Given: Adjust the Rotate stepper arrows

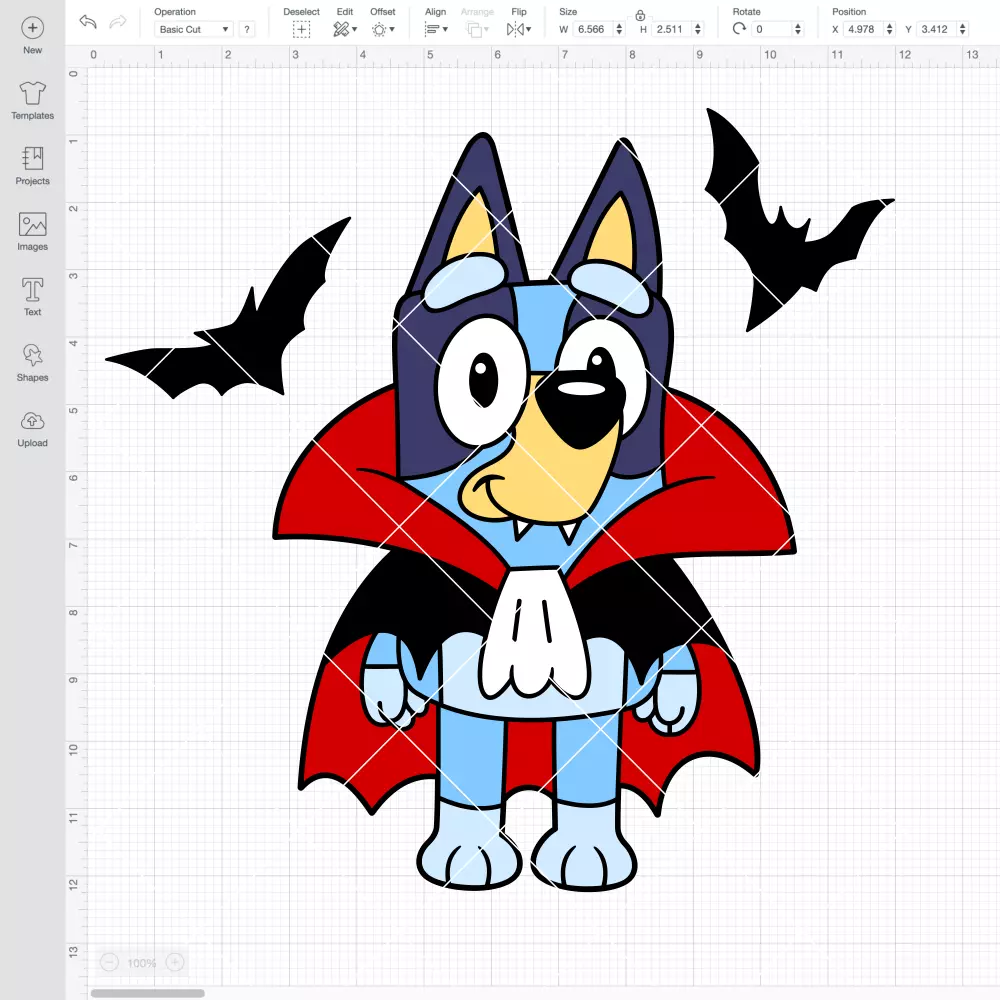Looking at the screenshot, I should point(798,29).
